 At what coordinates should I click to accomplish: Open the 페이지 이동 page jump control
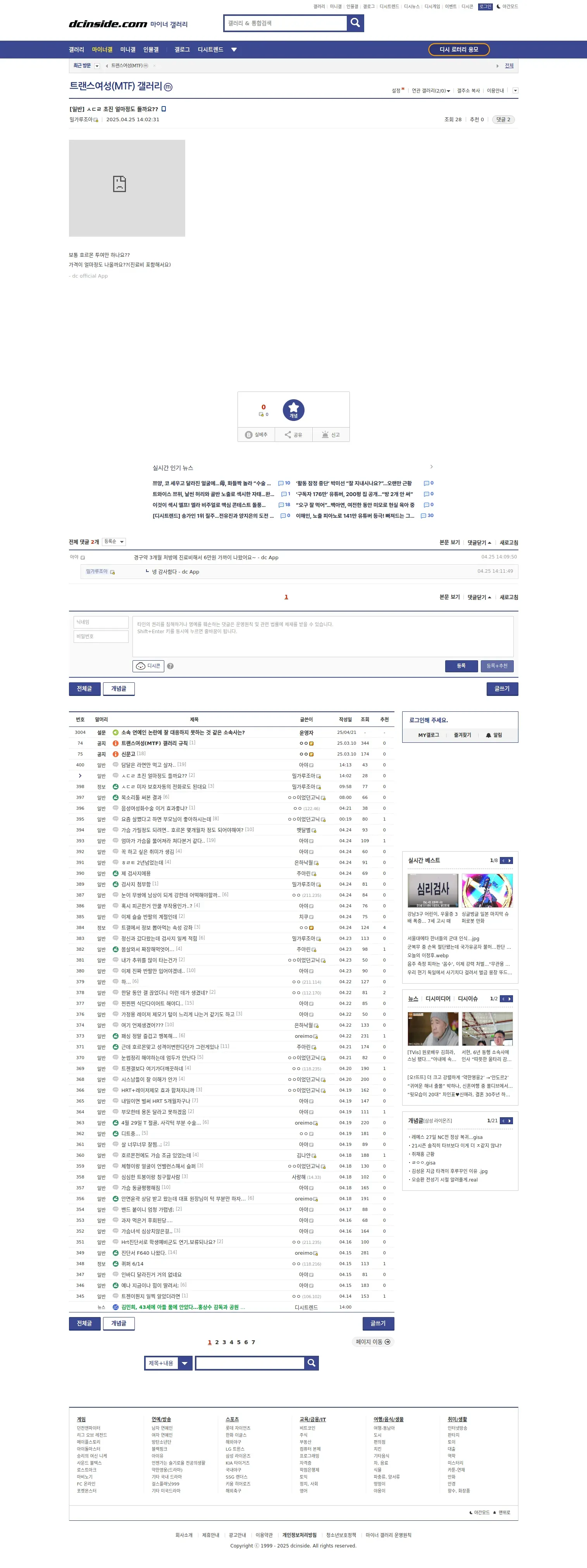(x=373, y=1341)
